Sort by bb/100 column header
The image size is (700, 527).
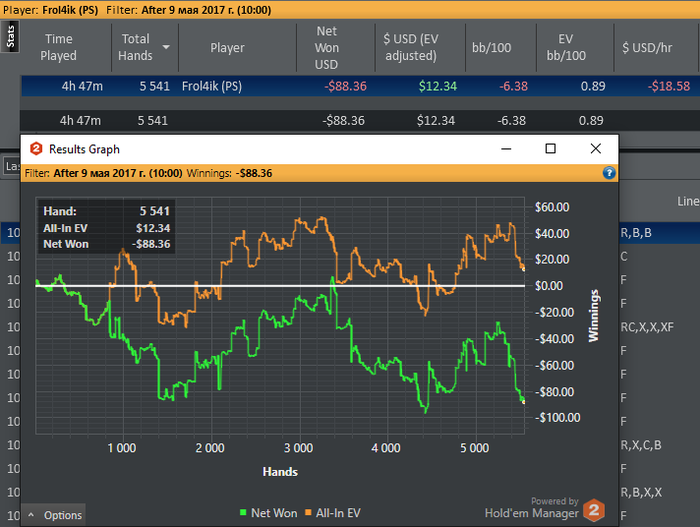(x=492, y=48)
